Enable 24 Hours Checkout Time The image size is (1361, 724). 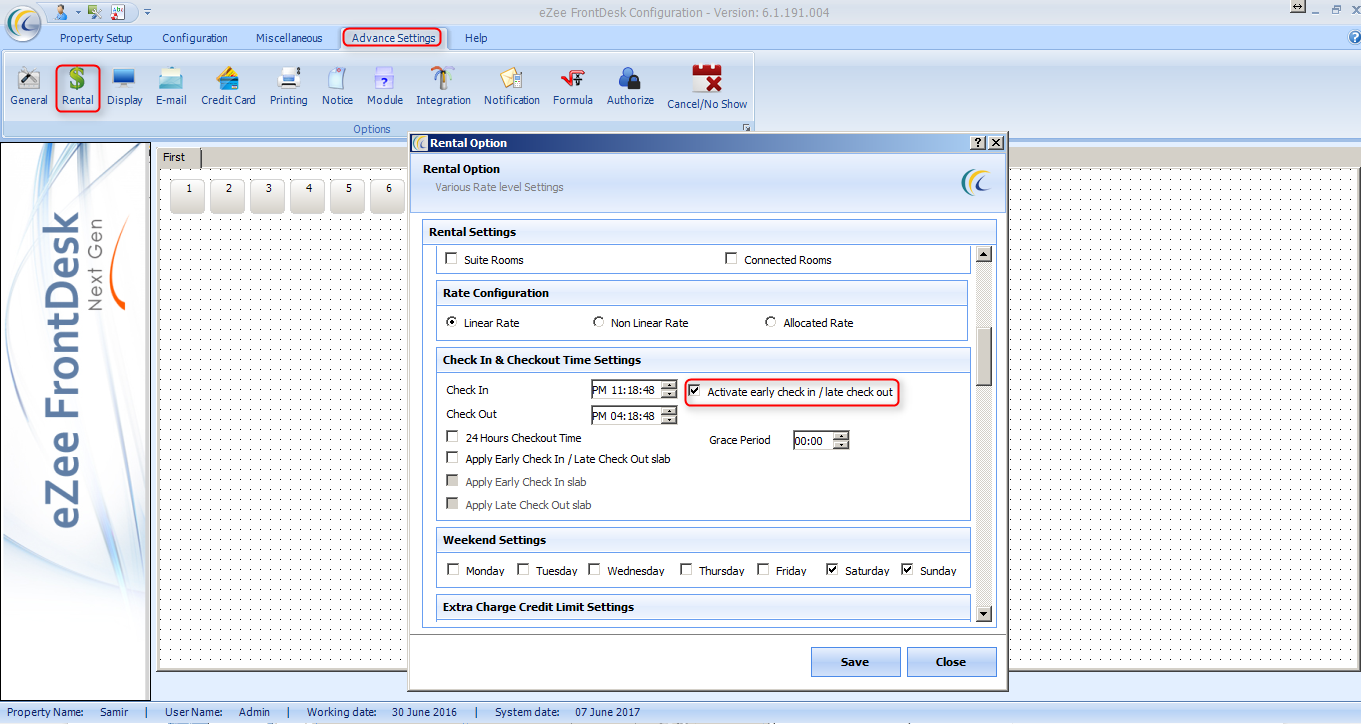453,437
